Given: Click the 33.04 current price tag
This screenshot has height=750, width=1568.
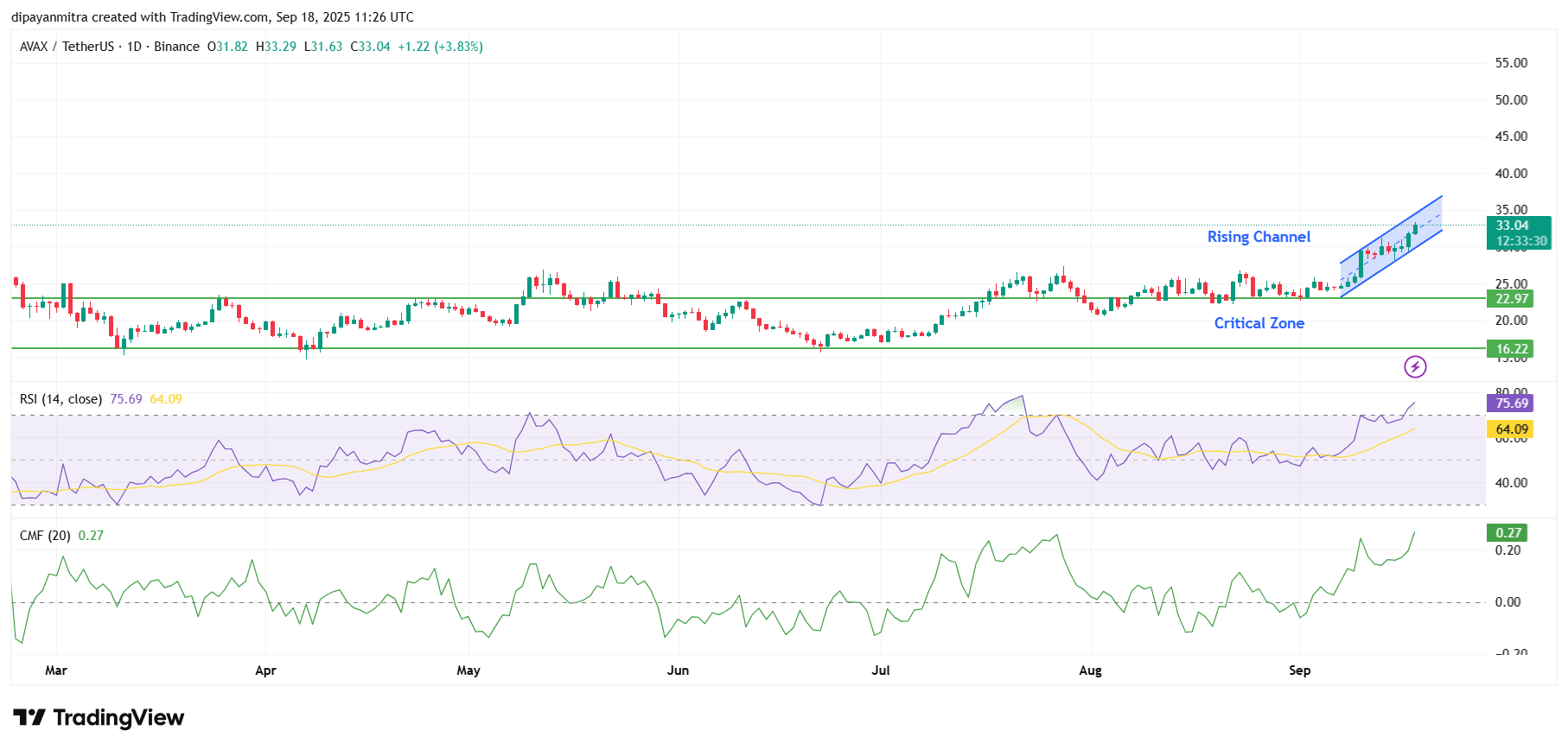Looking at the screenshot, I should click(1512, 226).
